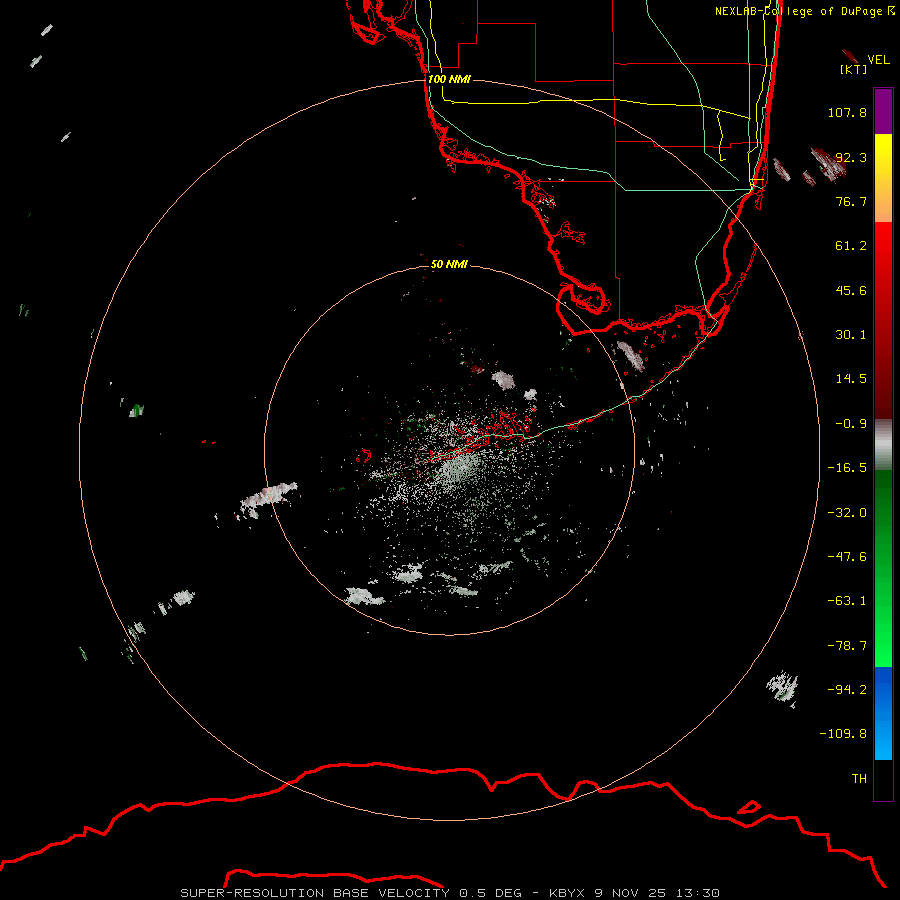
Task: Click the -16.5 velocity scale value
Action: (x=847, y=468)
